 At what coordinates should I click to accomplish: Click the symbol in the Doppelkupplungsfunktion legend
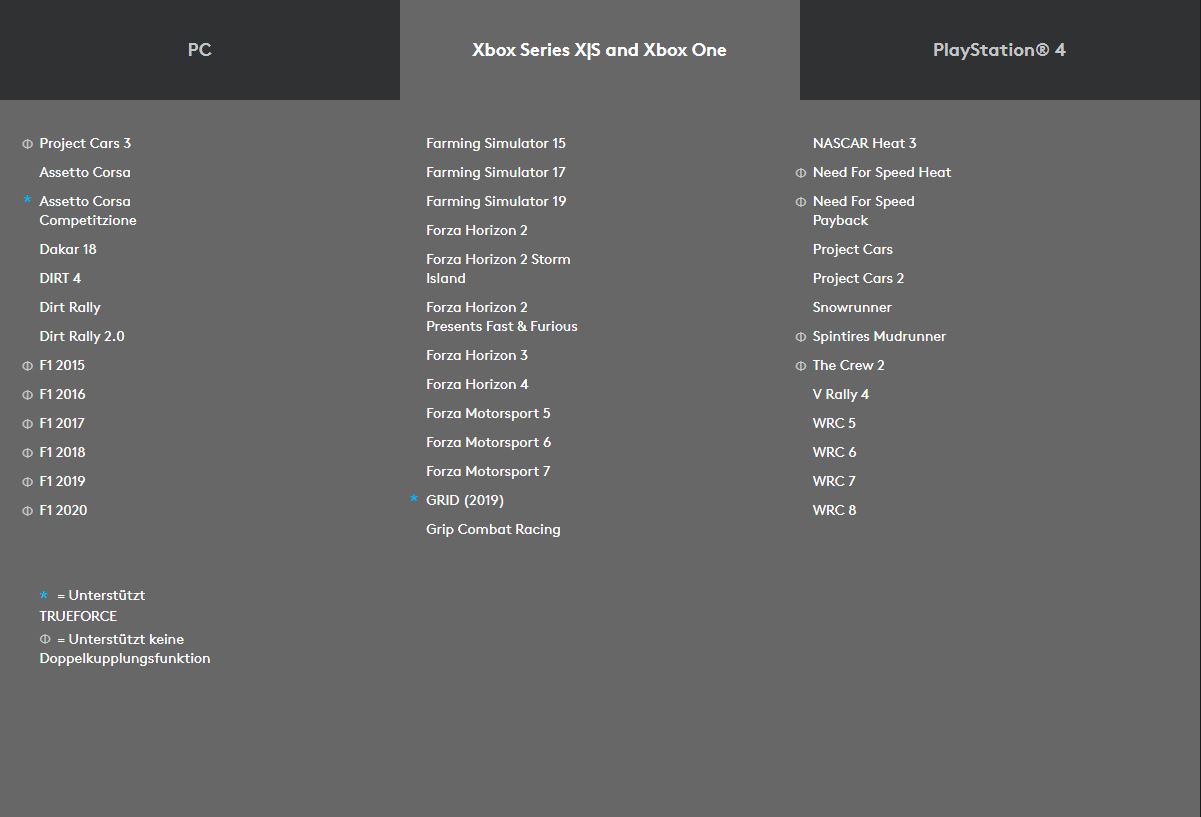click(45, 639)
